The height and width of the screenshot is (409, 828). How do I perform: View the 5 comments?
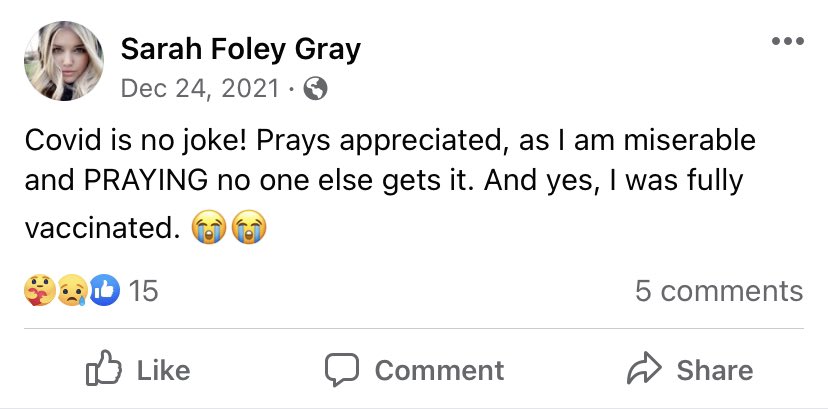[718, 291]
